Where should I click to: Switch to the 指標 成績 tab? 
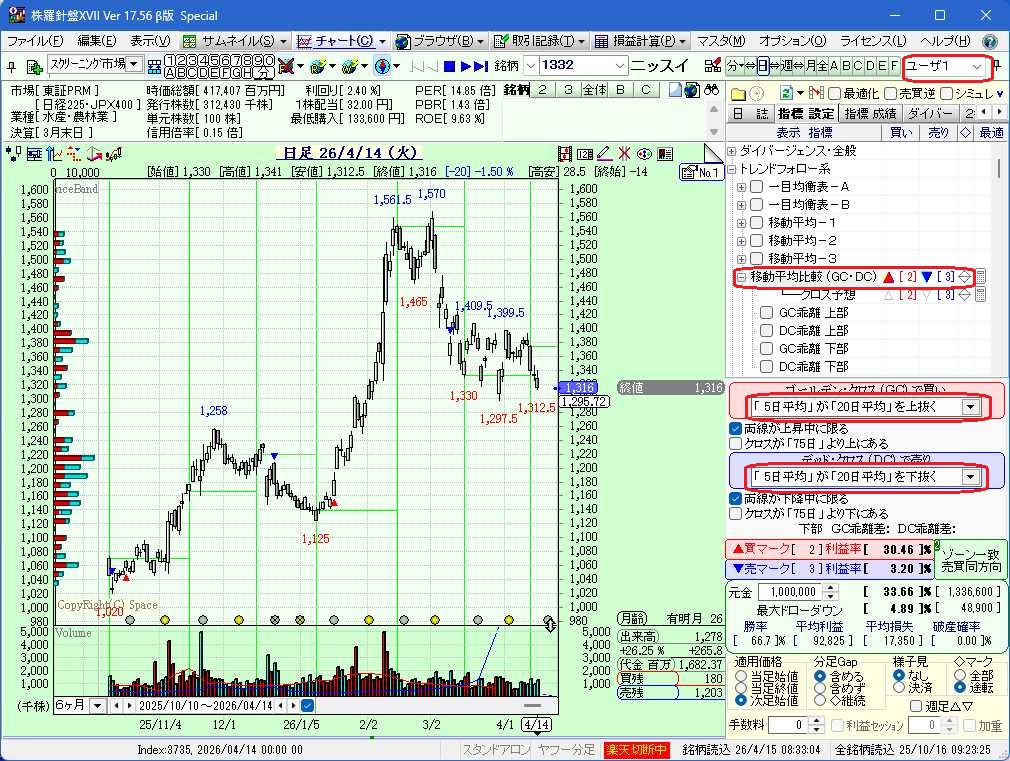click(870, 114)
